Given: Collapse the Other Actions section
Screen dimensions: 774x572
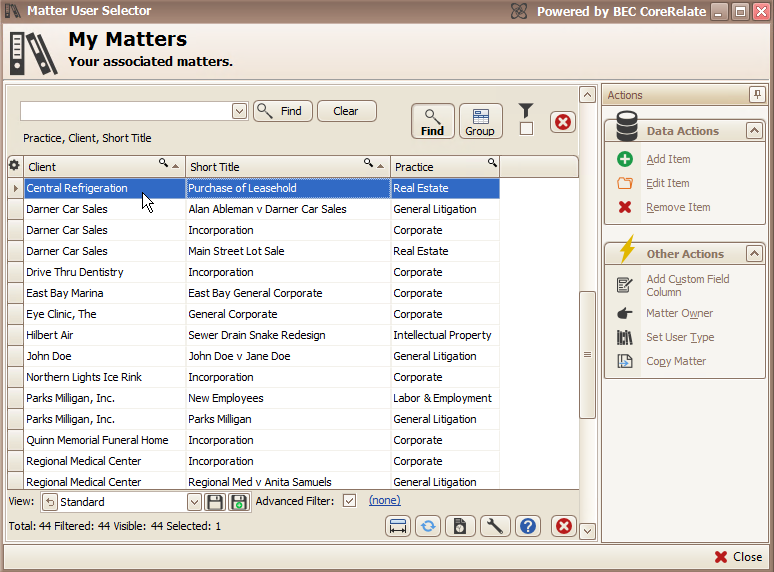Looking at the screenshot, I should click(x=754, y=254).
